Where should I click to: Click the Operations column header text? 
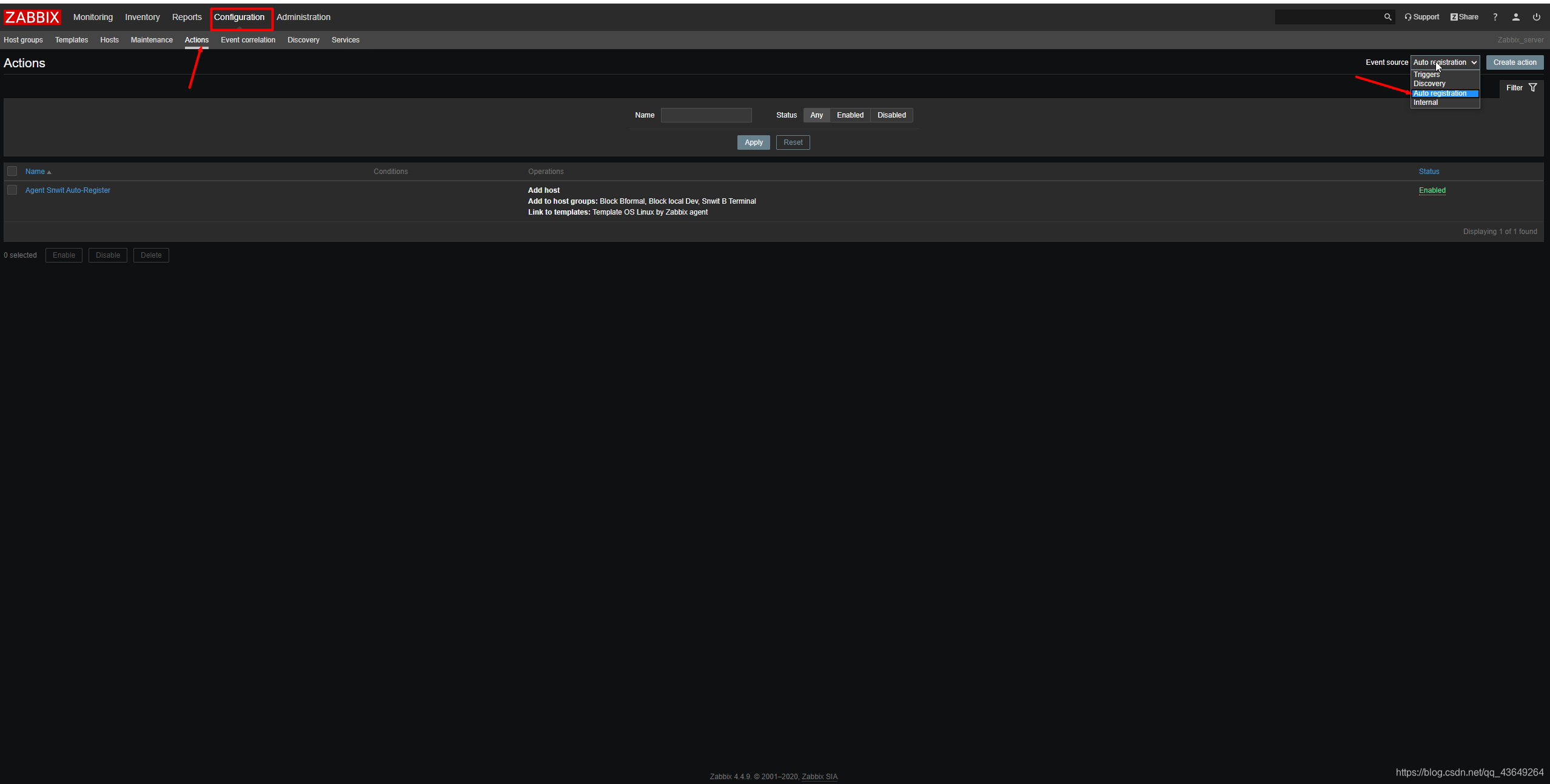point(546,172)
